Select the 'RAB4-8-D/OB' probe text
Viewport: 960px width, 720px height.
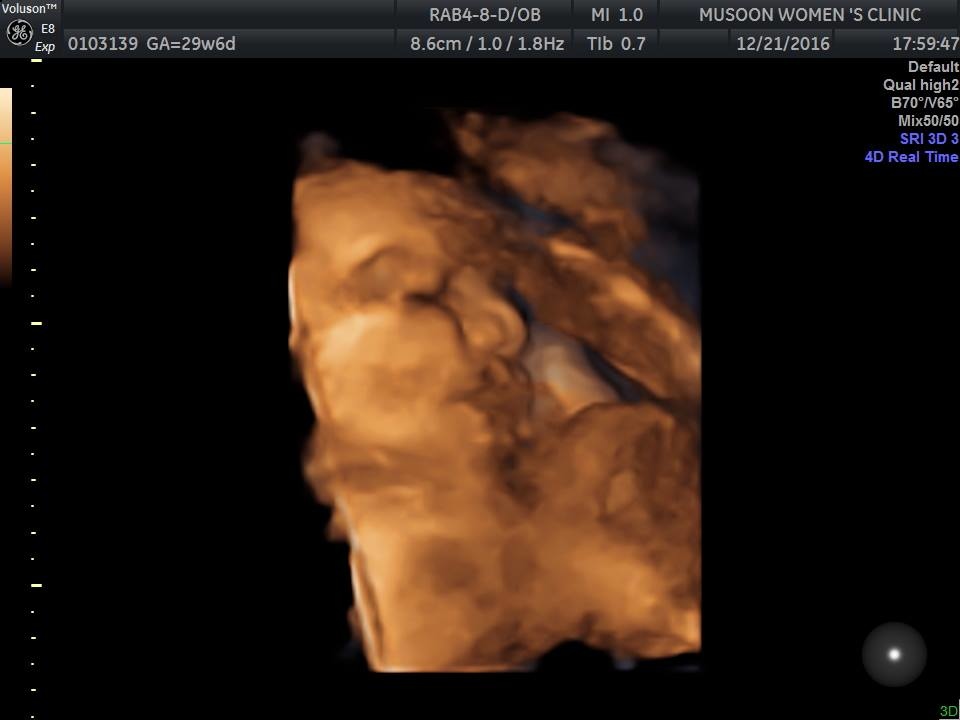pos(485,15)
